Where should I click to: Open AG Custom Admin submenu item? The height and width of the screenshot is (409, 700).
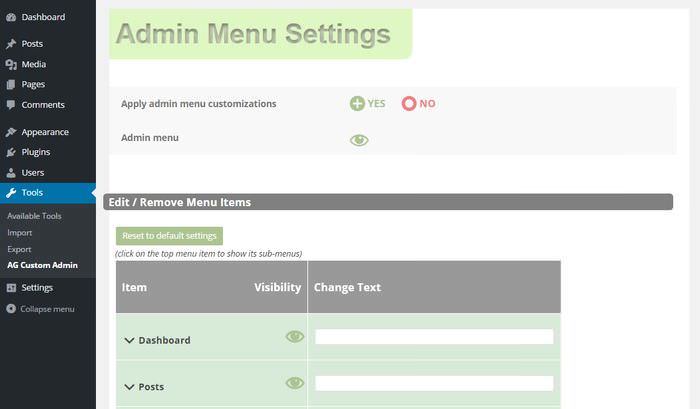(x=42, y=265)
